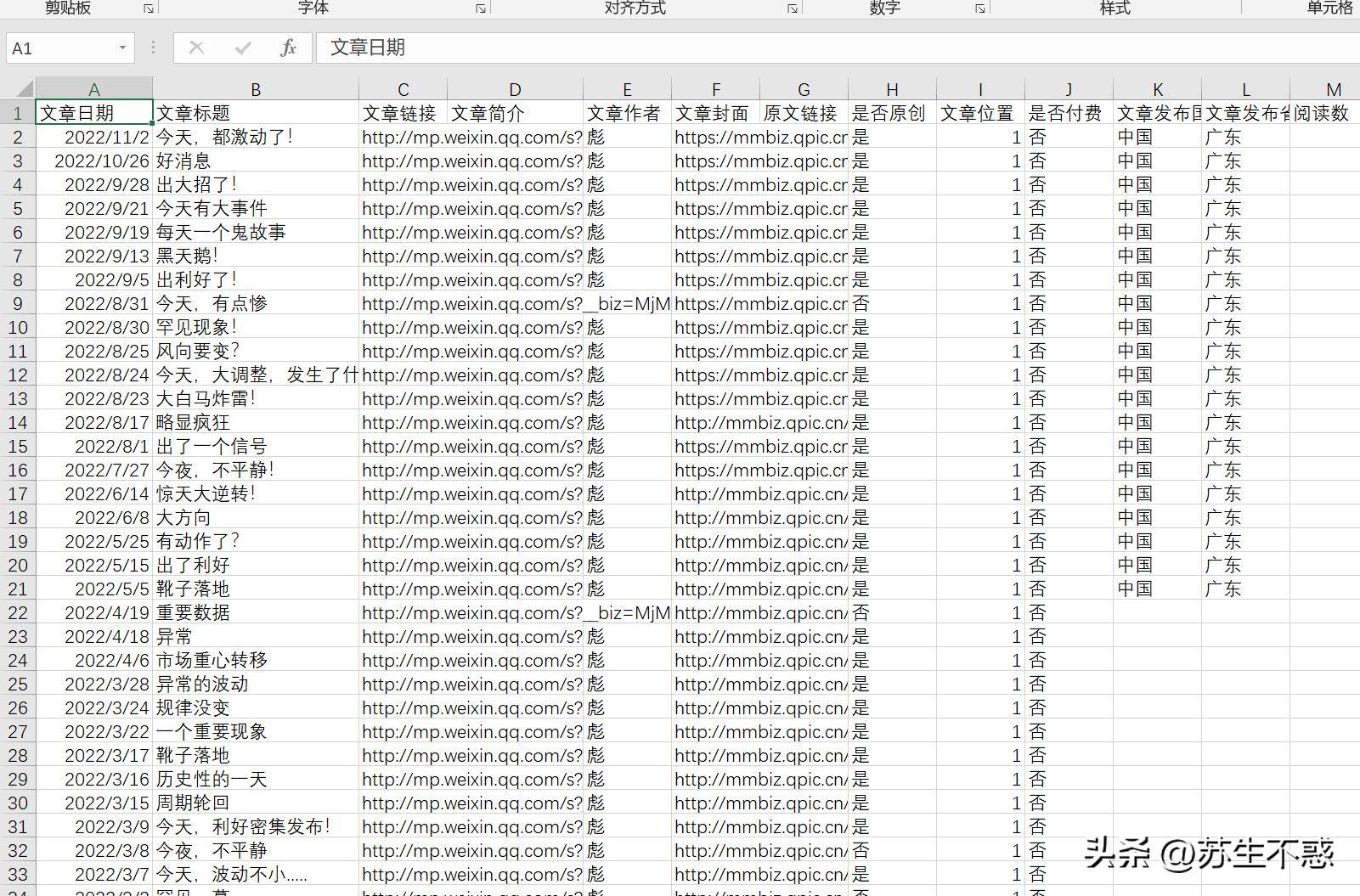Confirm entry with the checkmark icon

tap(243, 48)
